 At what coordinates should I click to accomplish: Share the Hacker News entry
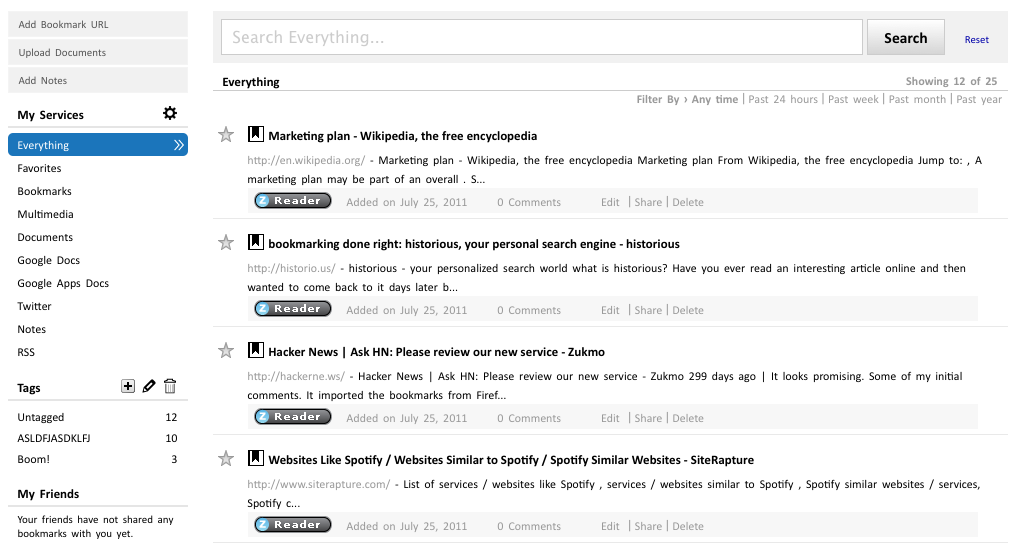[x=648, y=418]
